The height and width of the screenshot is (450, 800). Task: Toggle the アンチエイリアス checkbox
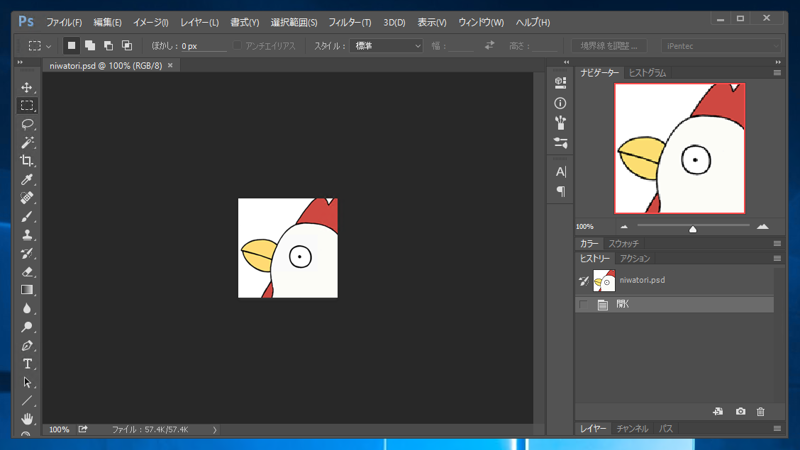(x=238, y=46)
